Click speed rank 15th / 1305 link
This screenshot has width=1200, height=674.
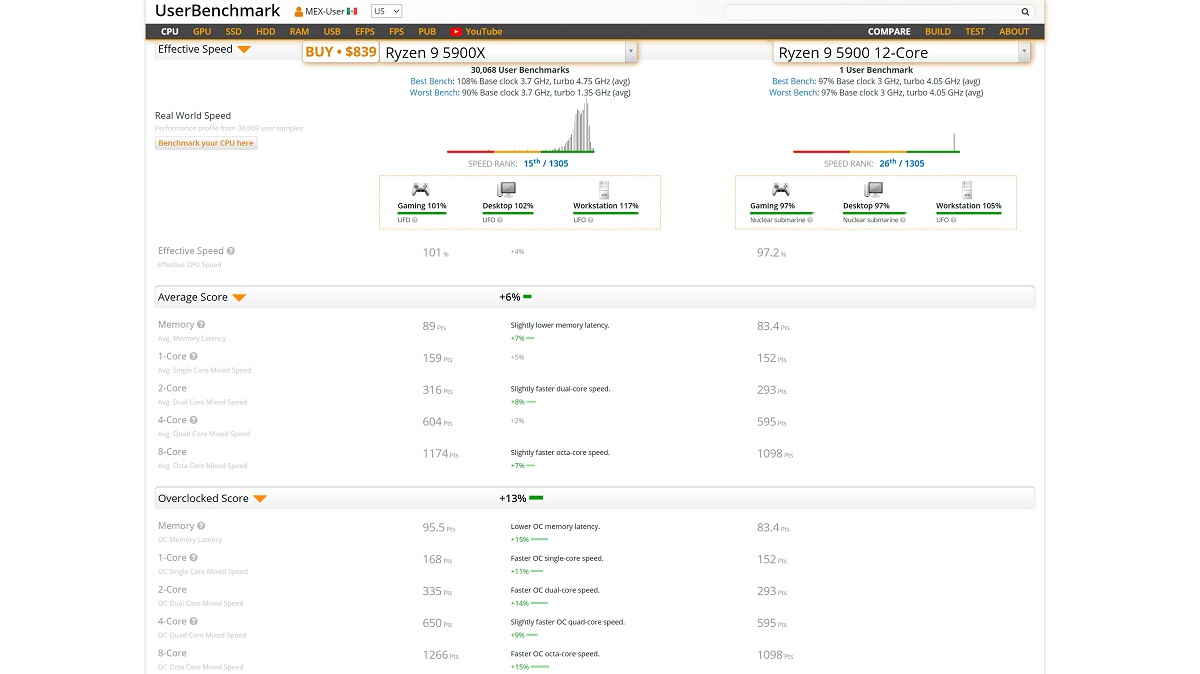pos(545,163)
